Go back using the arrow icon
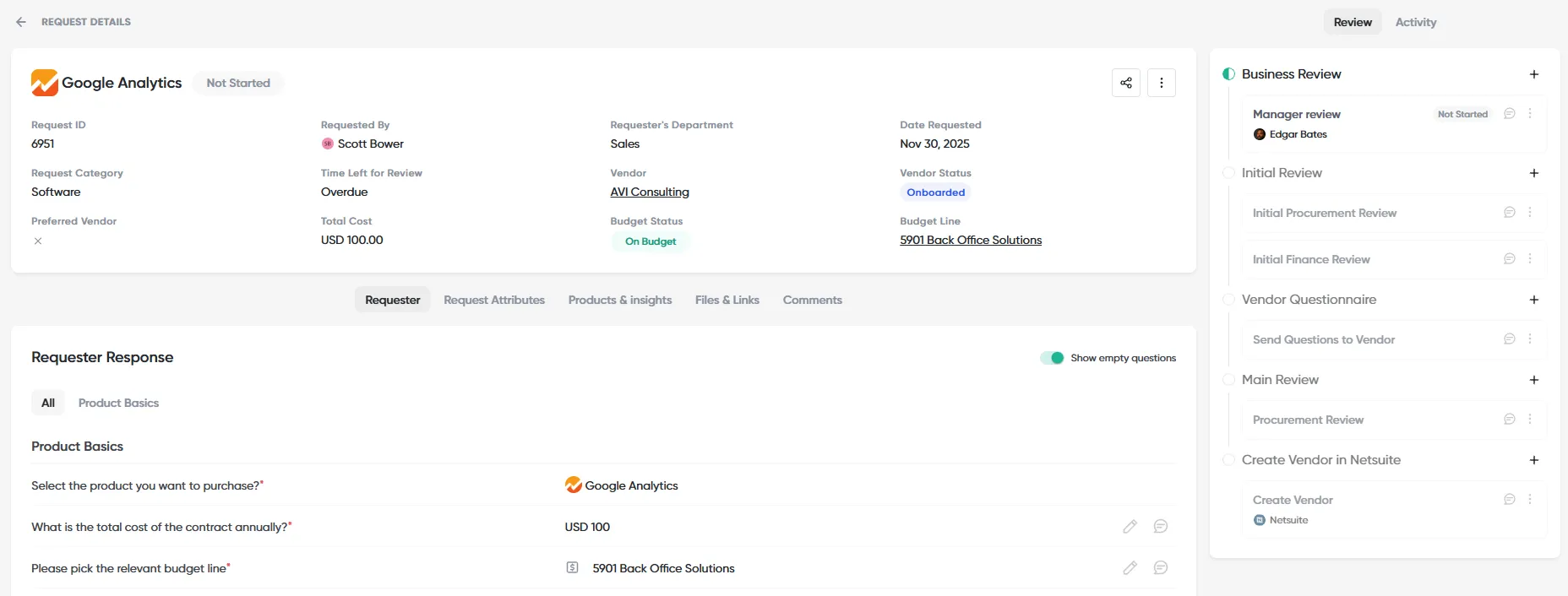Image resolution: width=1568 pixels, height=596 pixels. [x=21, y=22]
